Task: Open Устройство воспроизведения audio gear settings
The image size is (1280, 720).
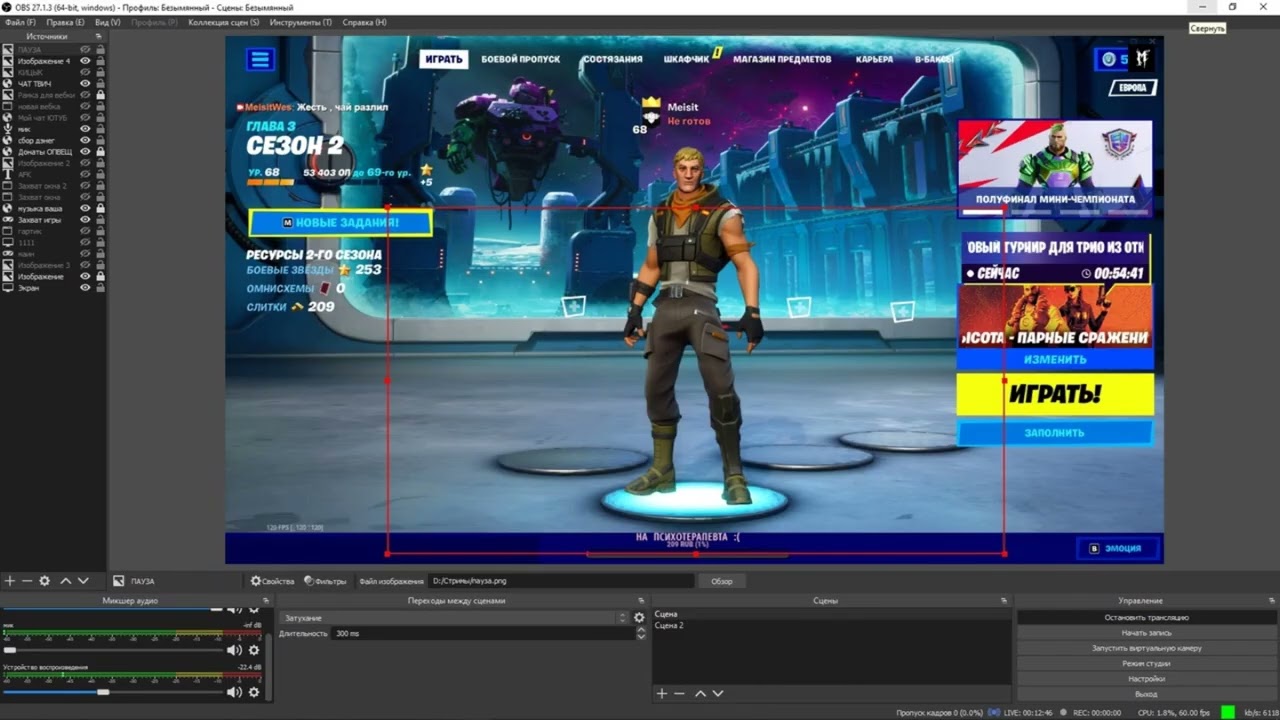Action: [254, 692]
